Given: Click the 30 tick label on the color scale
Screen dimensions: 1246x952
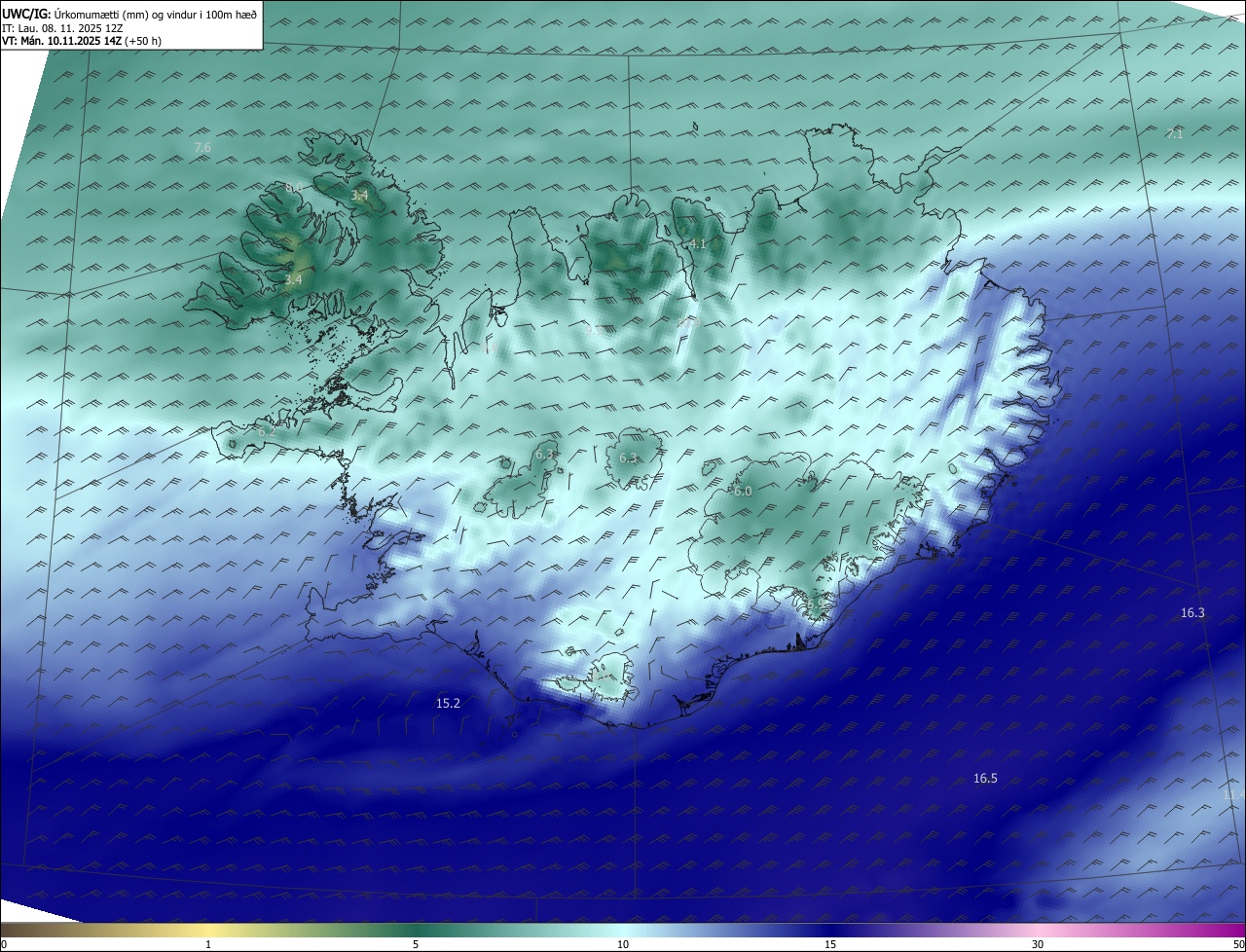Looking at the screenshot, I should click(x=1038, y=944).
